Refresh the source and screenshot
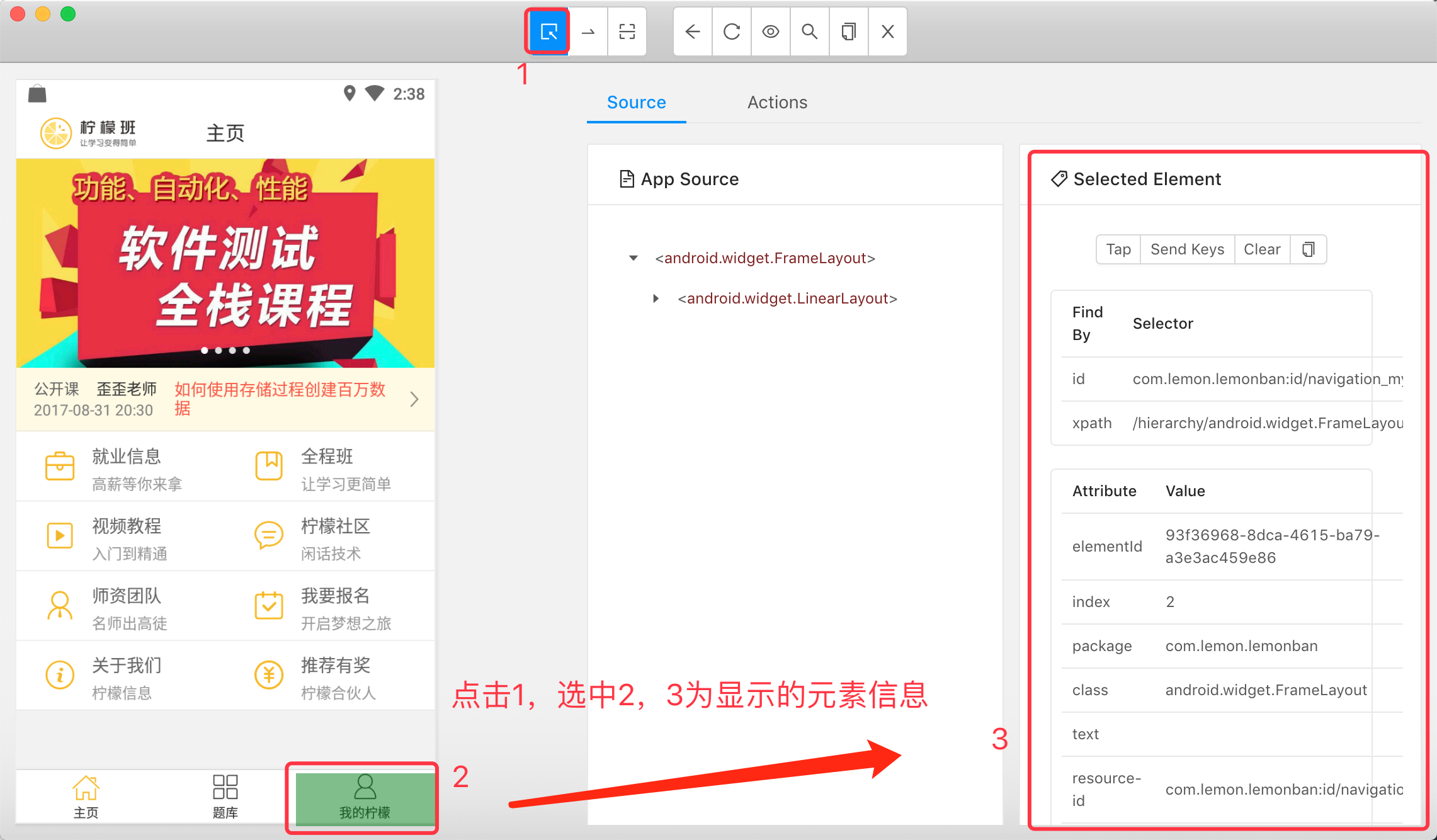1437x840 pixels. click(732, 31)
